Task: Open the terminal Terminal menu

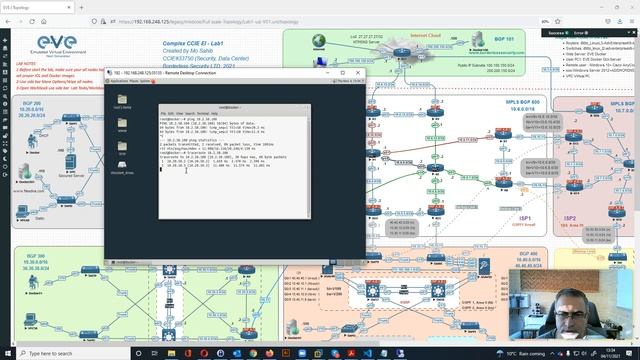Action: tap(203, 113)
